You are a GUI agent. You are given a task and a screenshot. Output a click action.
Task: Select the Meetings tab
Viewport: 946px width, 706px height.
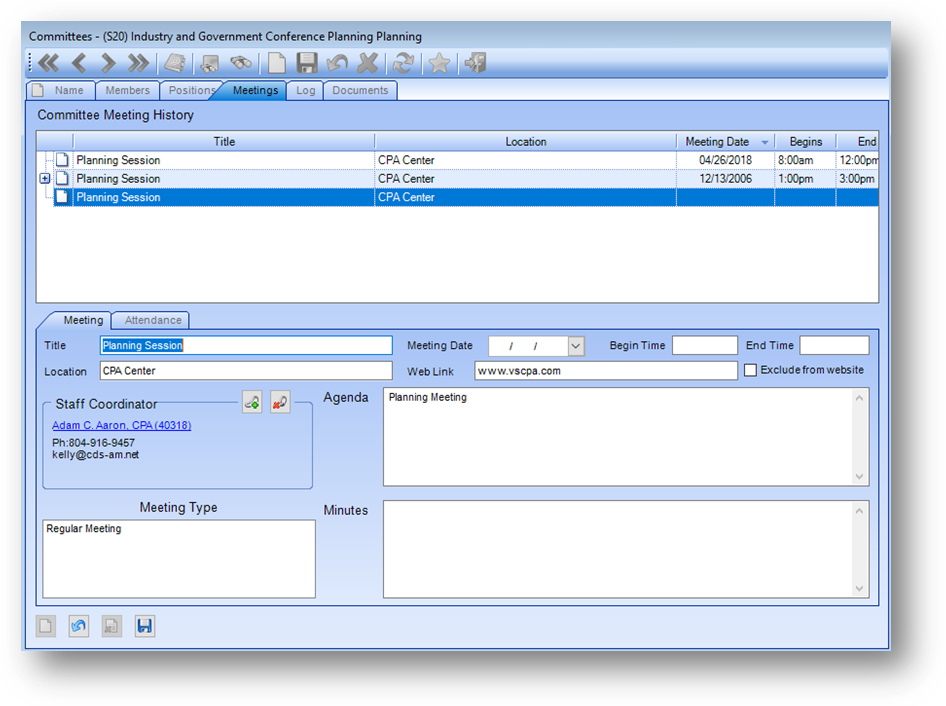[x=255, y=91]
